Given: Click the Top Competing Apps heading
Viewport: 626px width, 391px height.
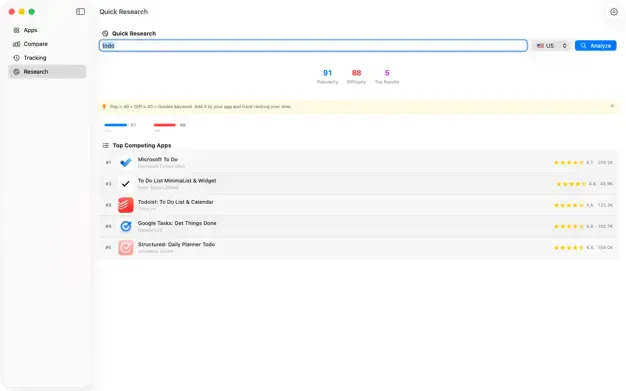Looking at the screenshot, I should [x=142, y=145].
